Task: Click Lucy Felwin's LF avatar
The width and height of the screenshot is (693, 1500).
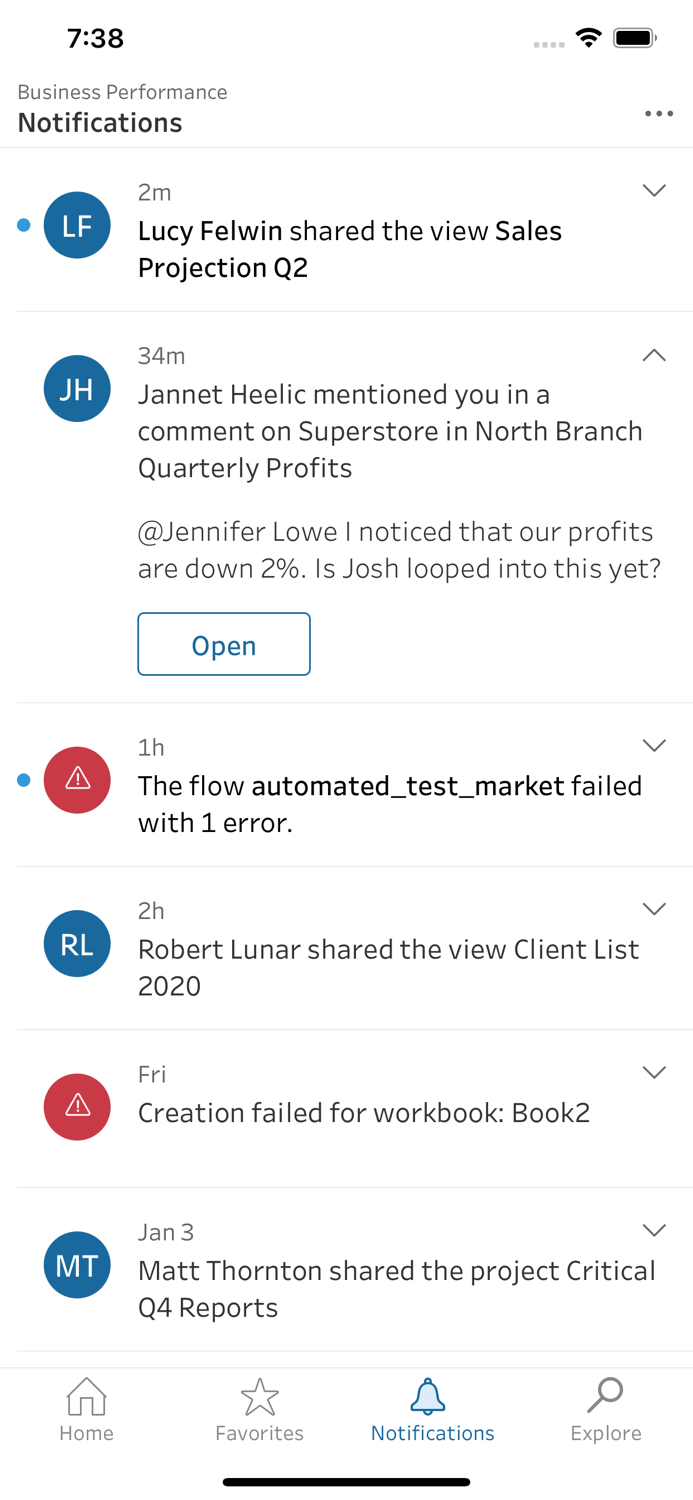Action: 77,225
